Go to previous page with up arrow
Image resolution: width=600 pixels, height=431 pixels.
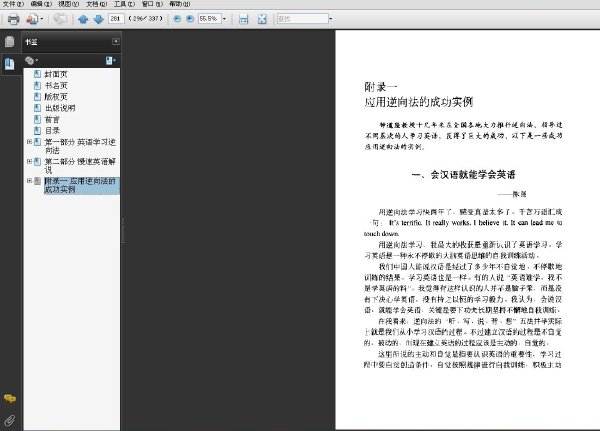click(83, 19)
